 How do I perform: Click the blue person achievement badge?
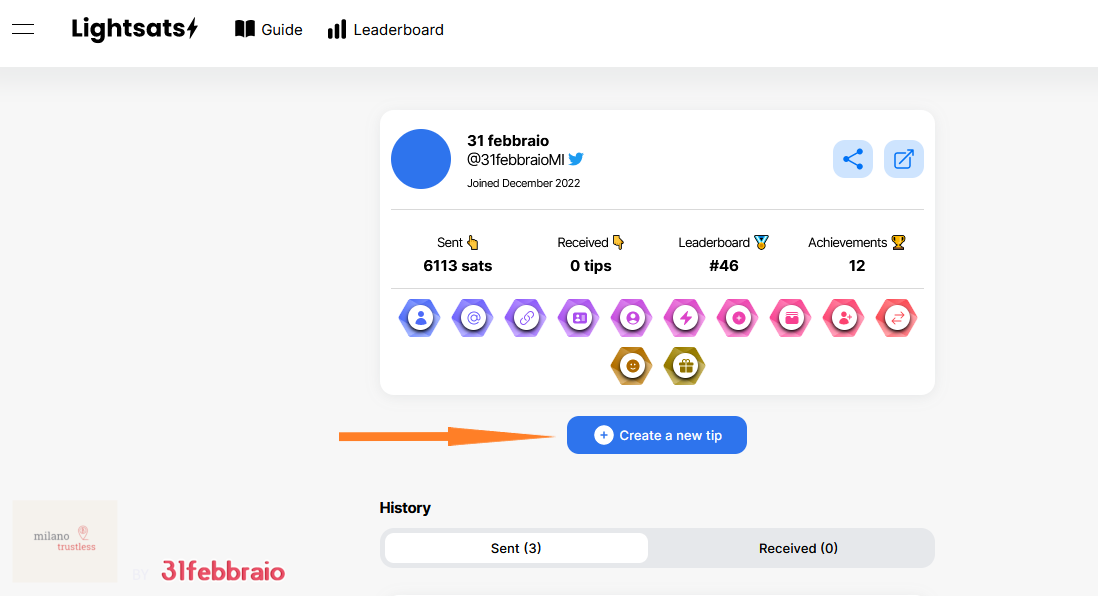click(x=420, y=318)
